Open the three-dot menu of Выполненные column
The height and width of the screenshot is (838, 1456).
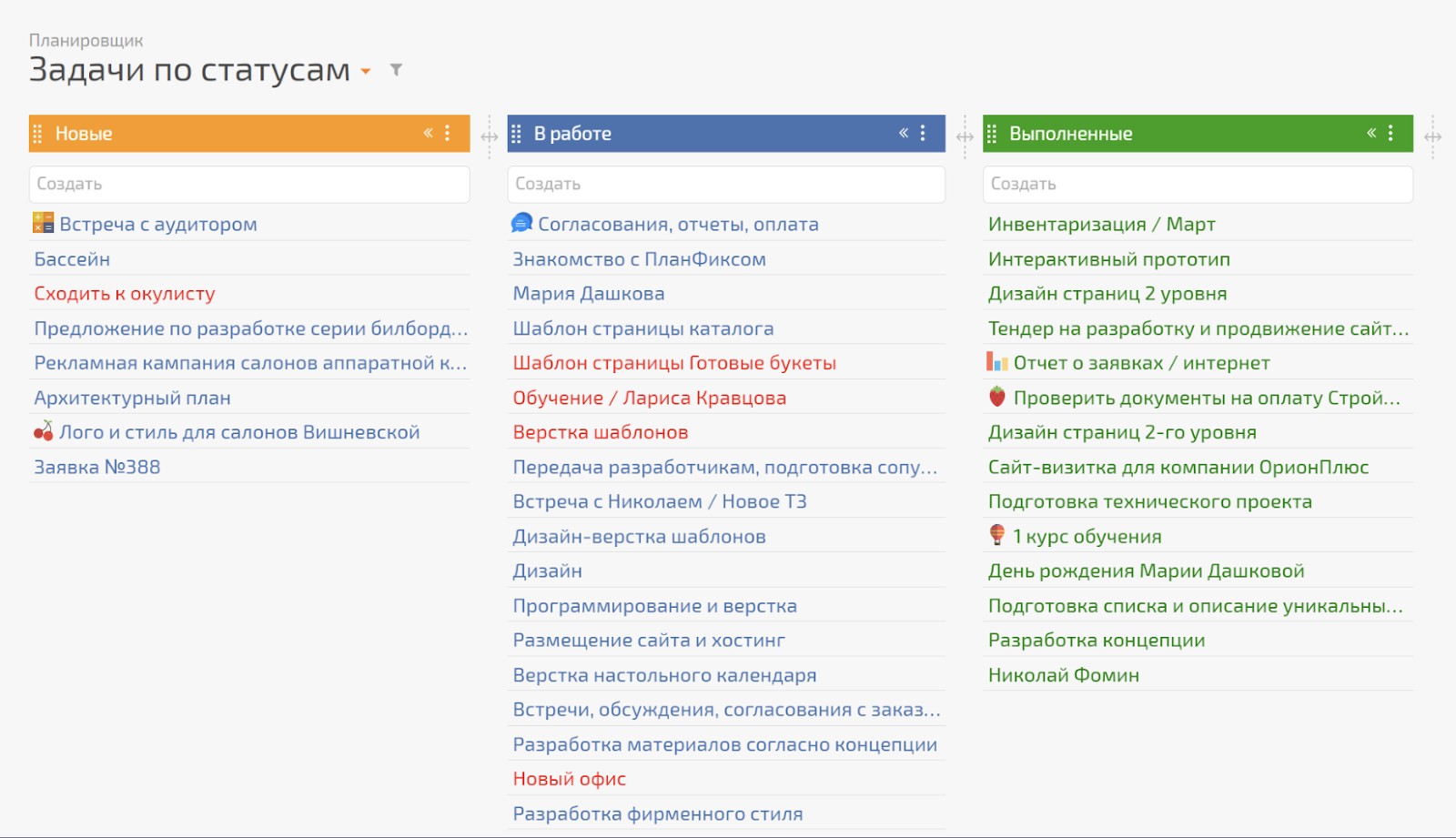[x=1390, y=133]
